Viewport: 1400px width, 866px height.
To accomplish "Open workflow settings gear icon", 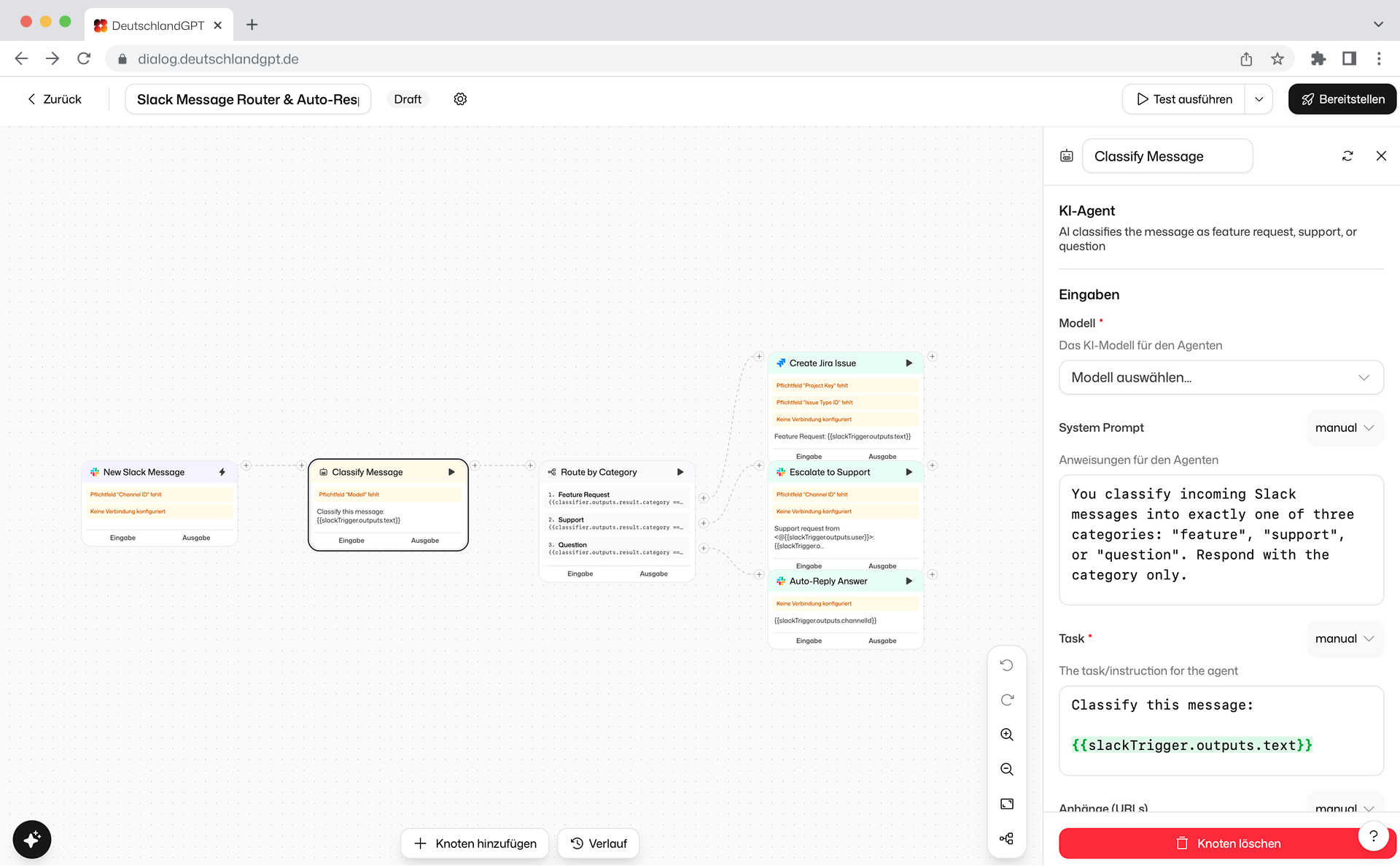I will click(x=460, y=99).
